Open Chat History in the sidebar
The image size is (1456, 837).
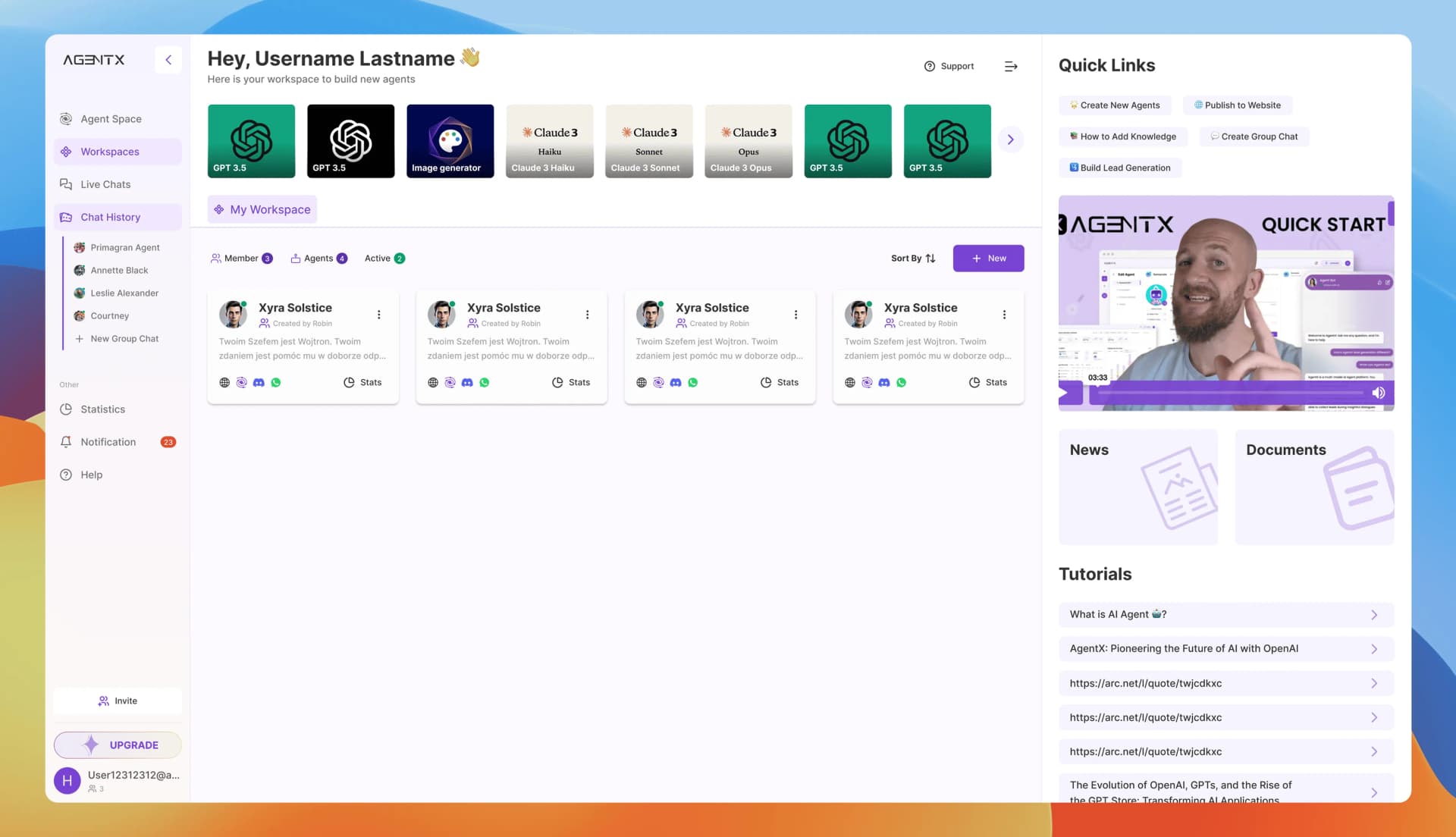[110, 217]
